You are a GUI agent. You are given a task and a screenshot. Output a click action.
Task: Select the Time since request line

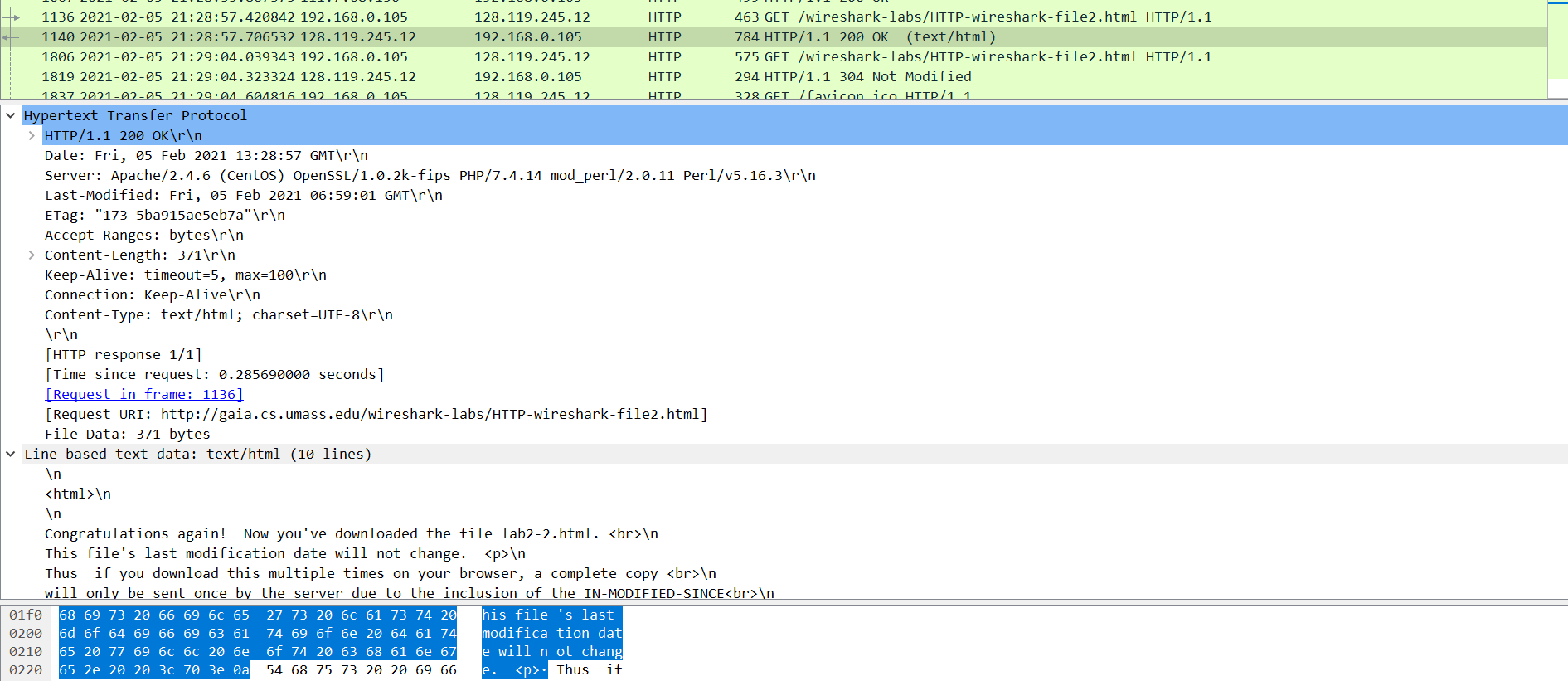215,374
